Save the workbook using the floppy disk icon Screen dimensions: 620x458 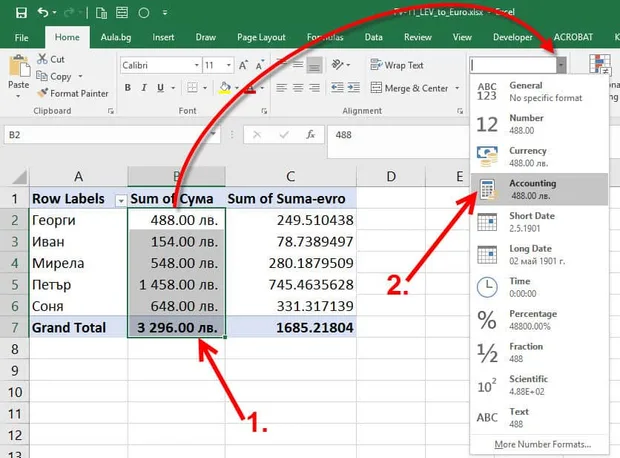pos(21,13)
